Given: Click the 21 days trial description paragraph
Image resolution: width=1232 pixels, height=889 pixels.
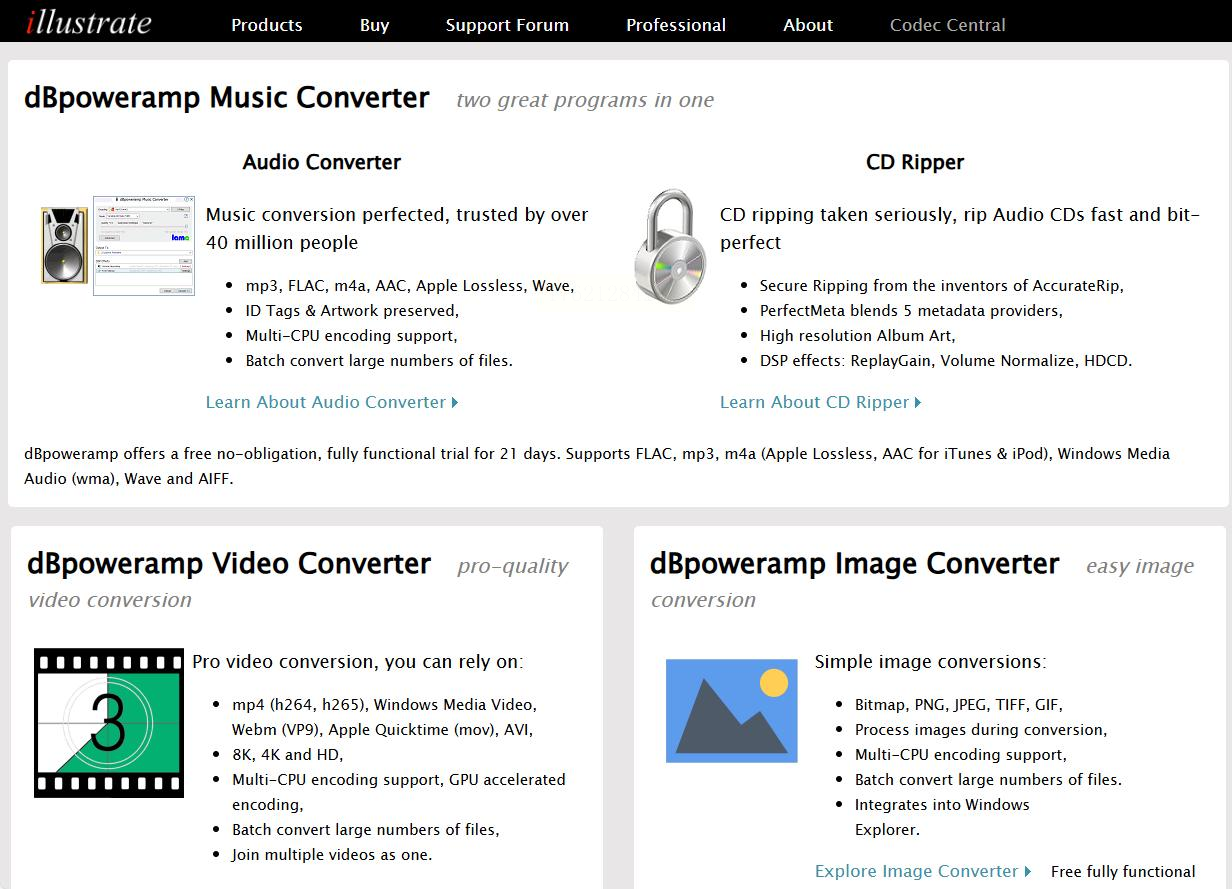Looking at the screenshot, I should click(x=597, y=466).
